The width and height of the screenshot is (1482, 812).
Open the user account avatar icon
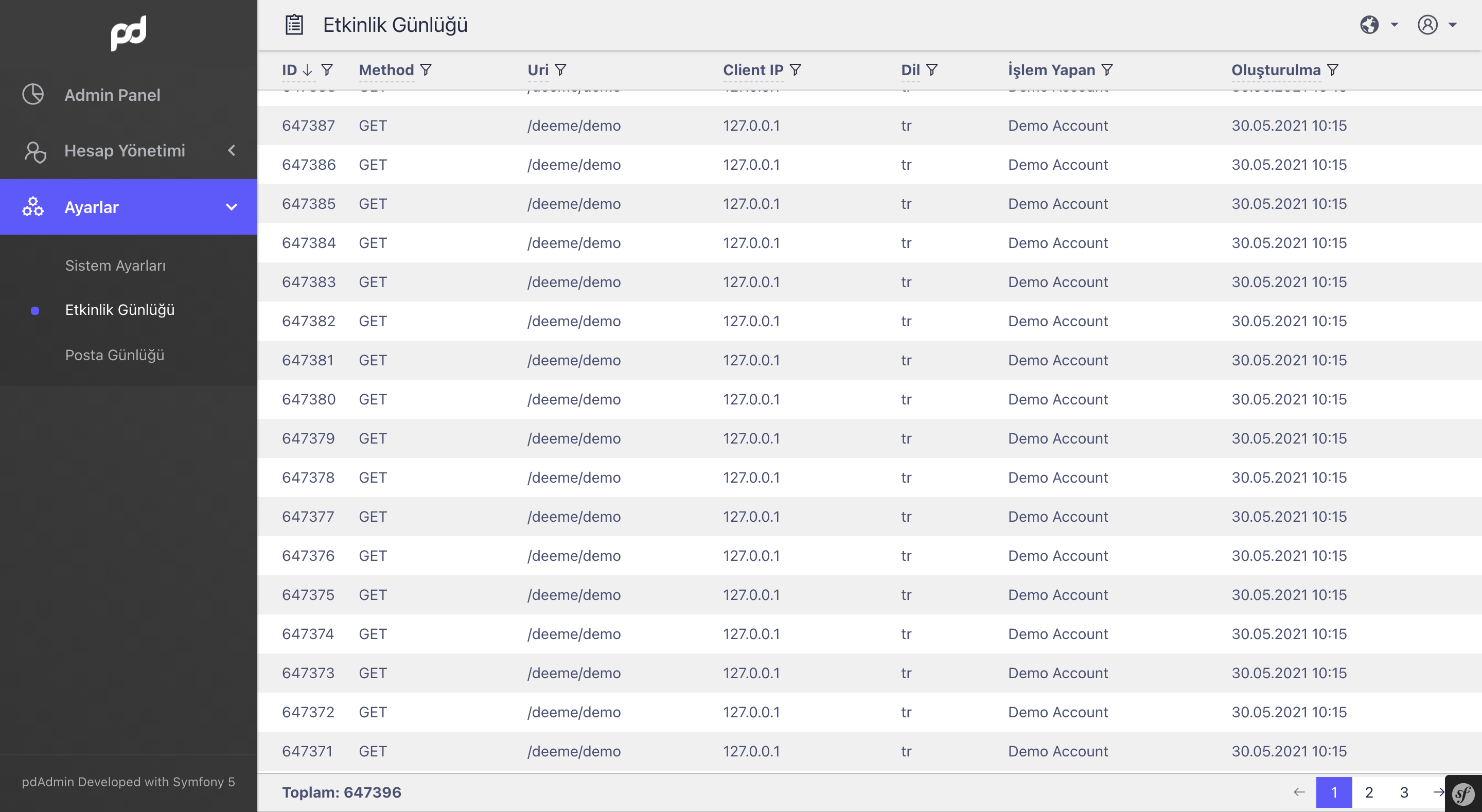[1427, 25]
